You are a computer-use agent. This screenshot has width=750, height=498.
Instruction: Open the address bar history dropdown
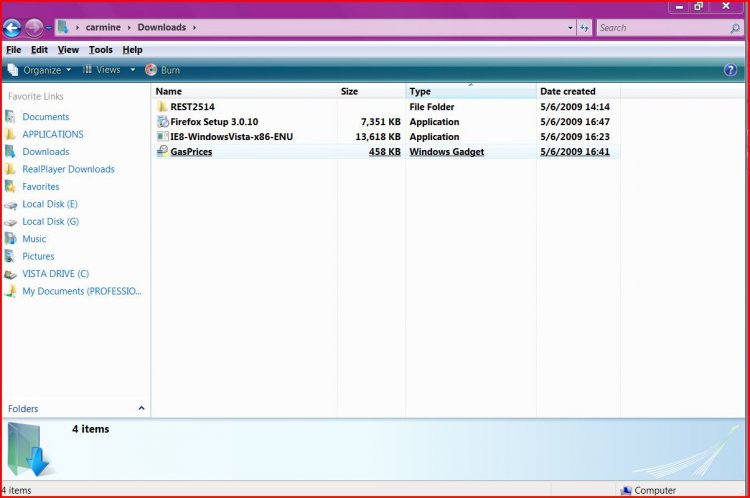(x=570, y=28)
